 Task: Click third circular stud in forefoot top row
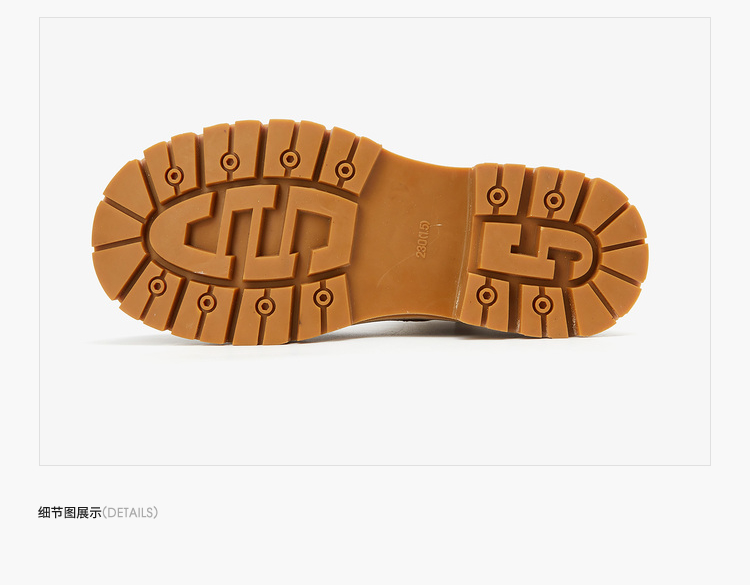pos(290,159)
